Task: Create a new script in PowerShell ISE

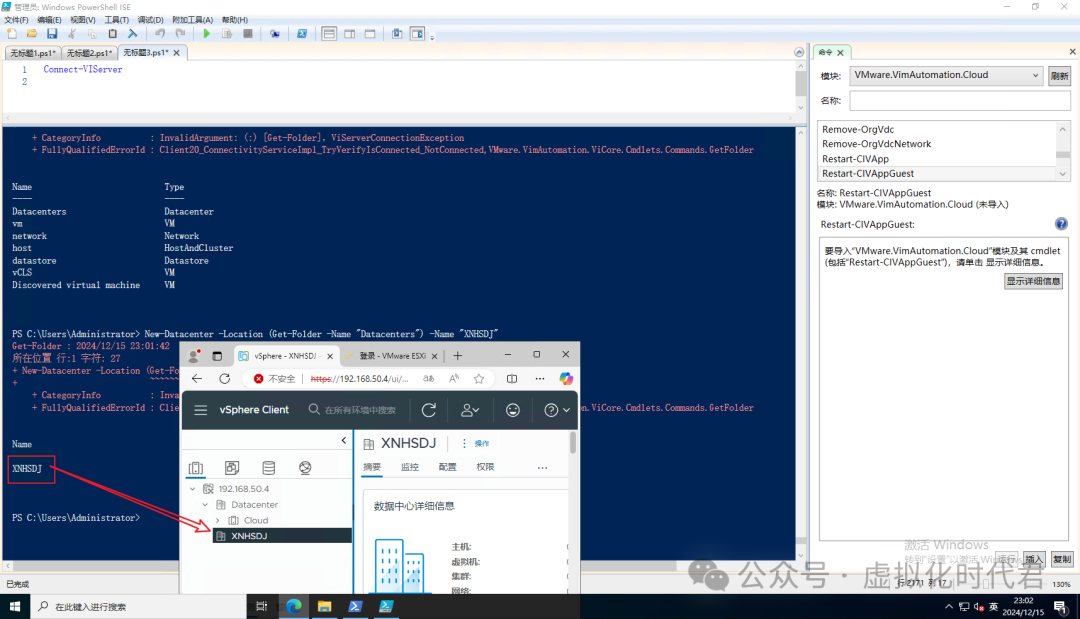Action: point(12,34)
